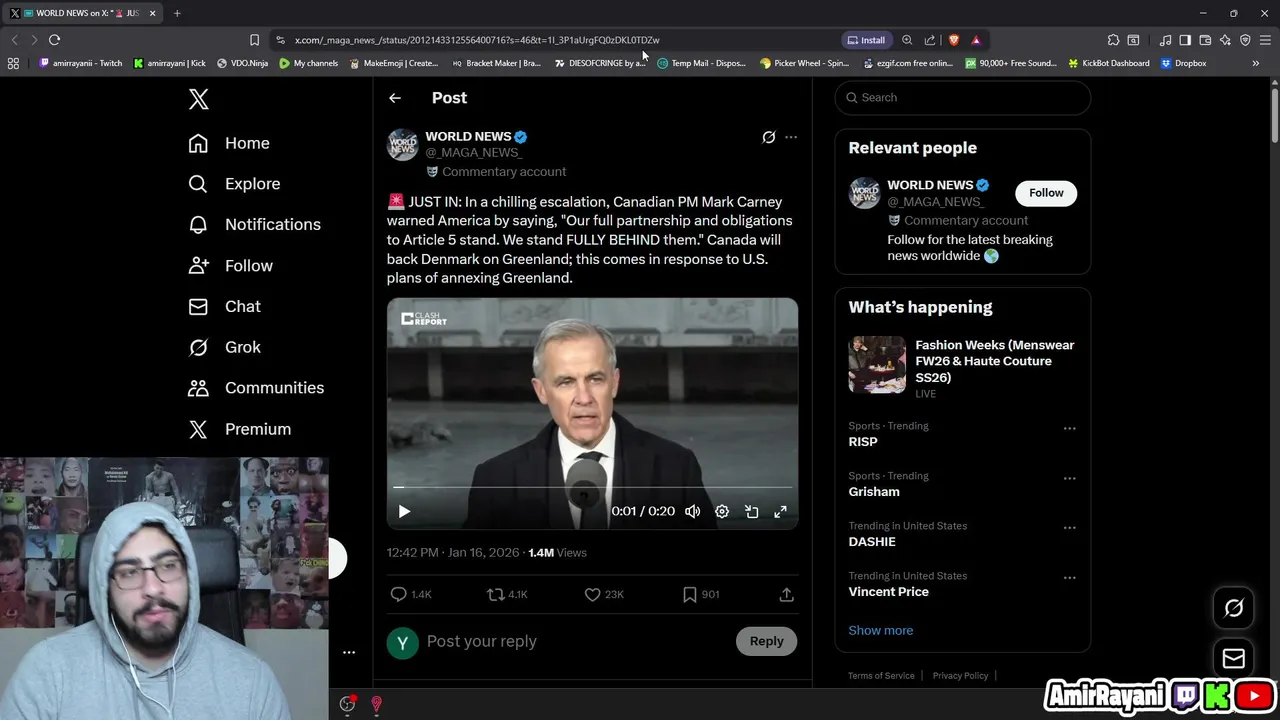Open video settings gear menu

pos(722,511)
